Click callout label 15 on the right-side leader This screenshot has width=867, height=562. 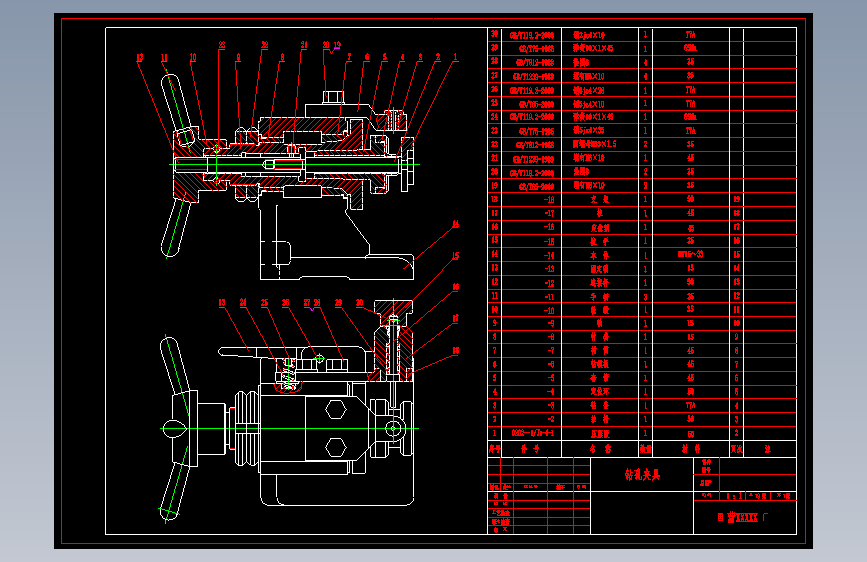456,256
